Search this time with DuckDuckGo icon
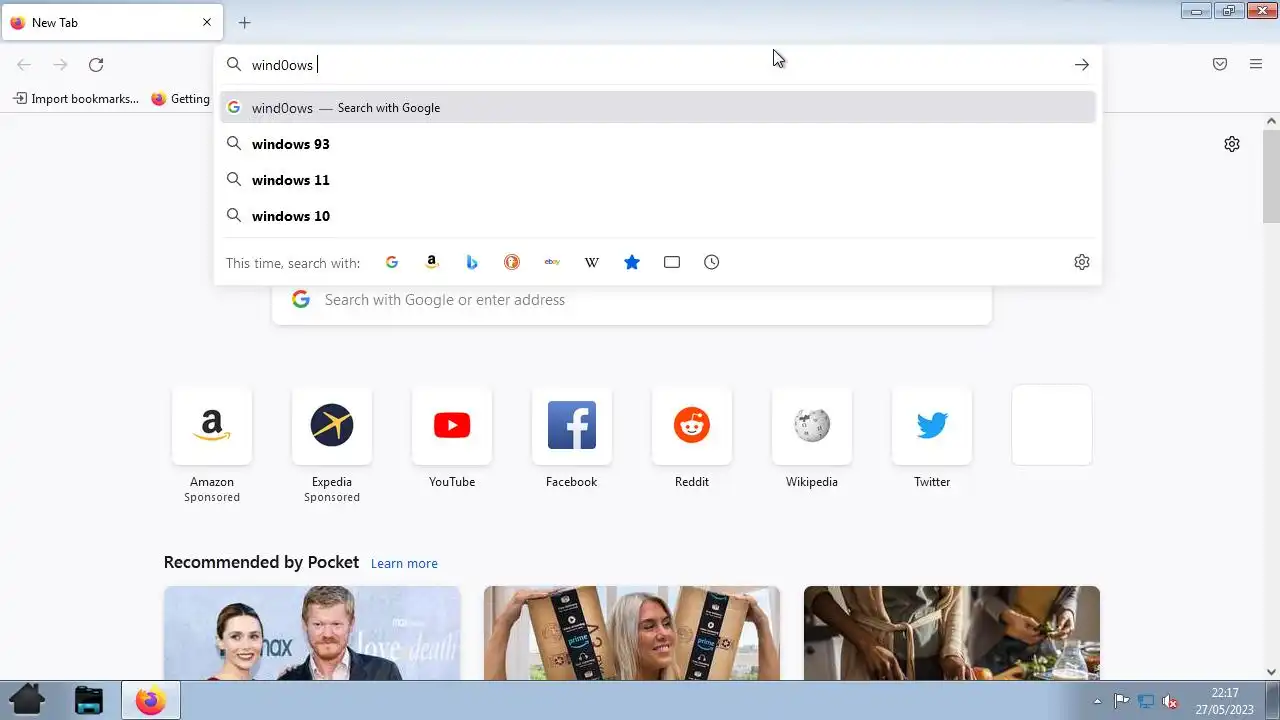The height and width of the screenshot is (720, 1280). pos(512,262)
